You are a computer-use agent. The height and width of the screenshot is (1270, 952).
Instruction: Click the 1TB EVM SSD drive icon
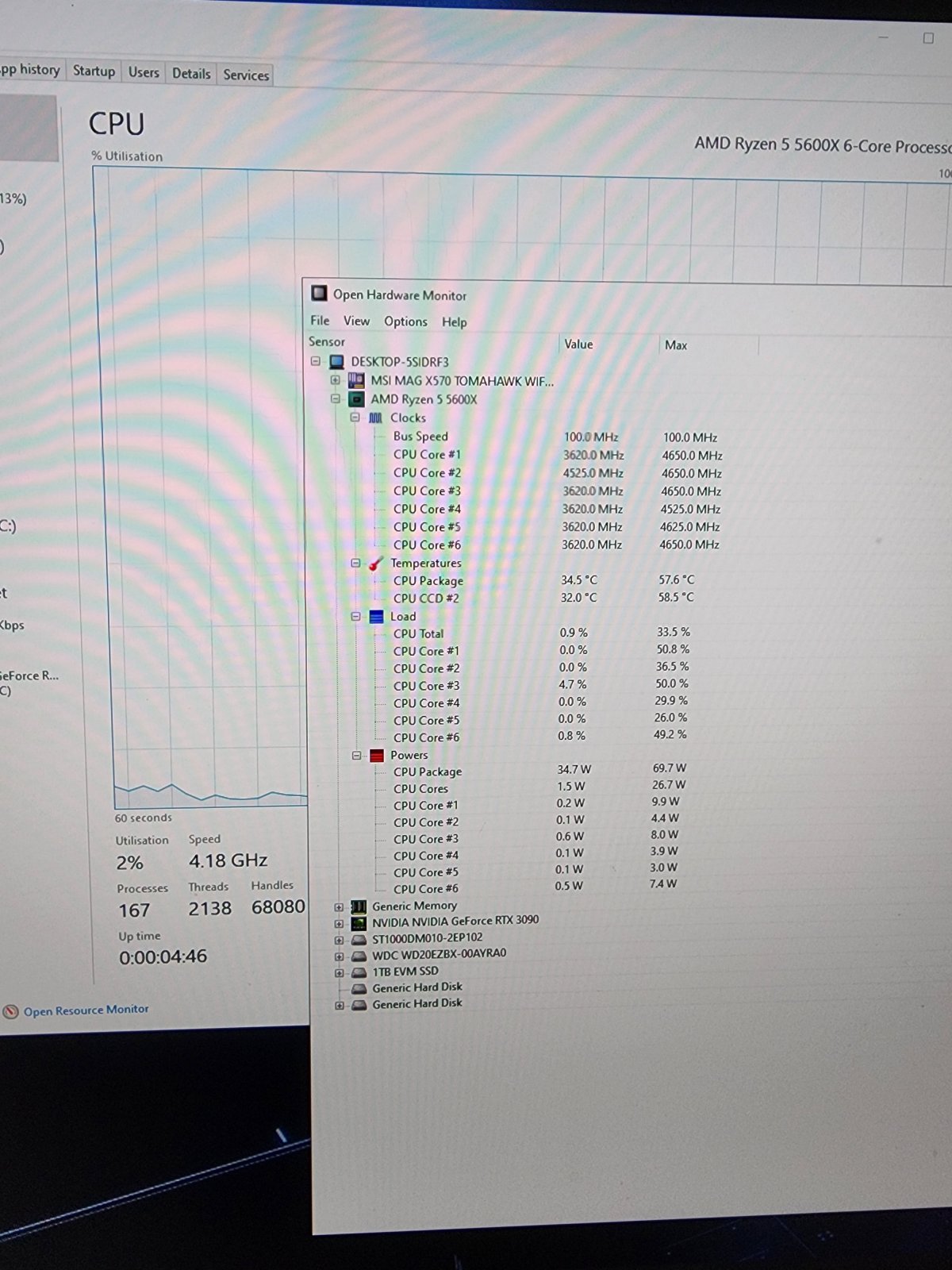[359, 972]
